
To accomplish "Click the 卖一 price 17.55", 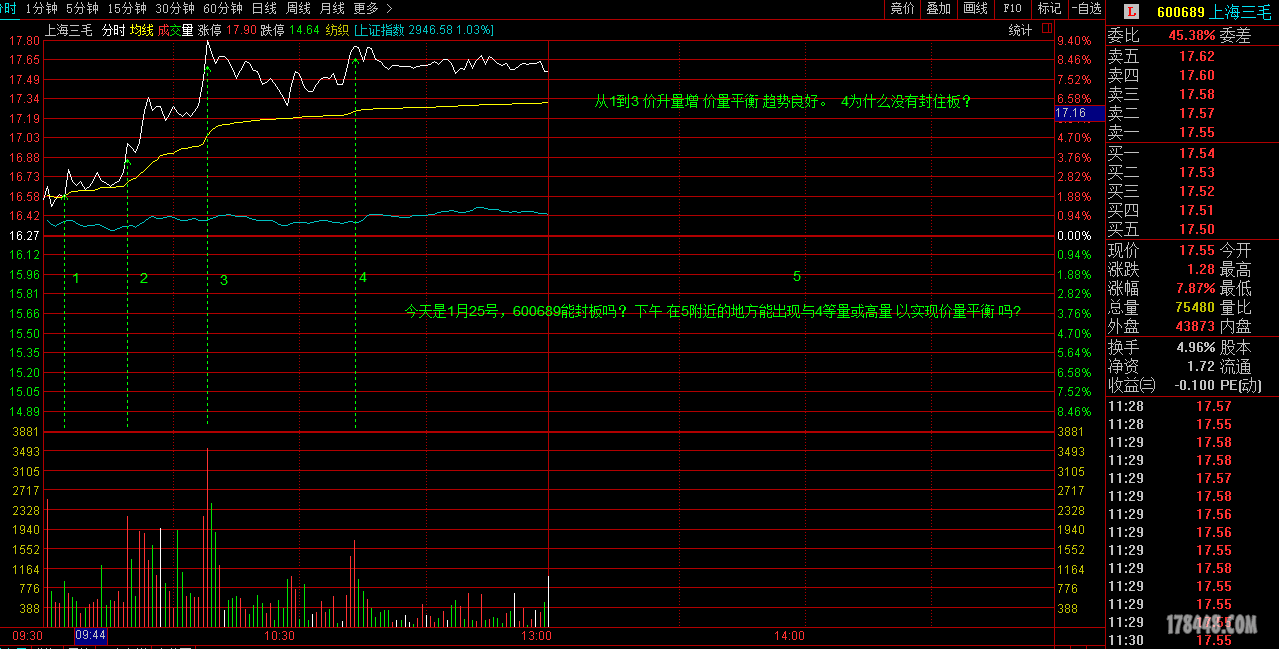I will pos(1196,133).
